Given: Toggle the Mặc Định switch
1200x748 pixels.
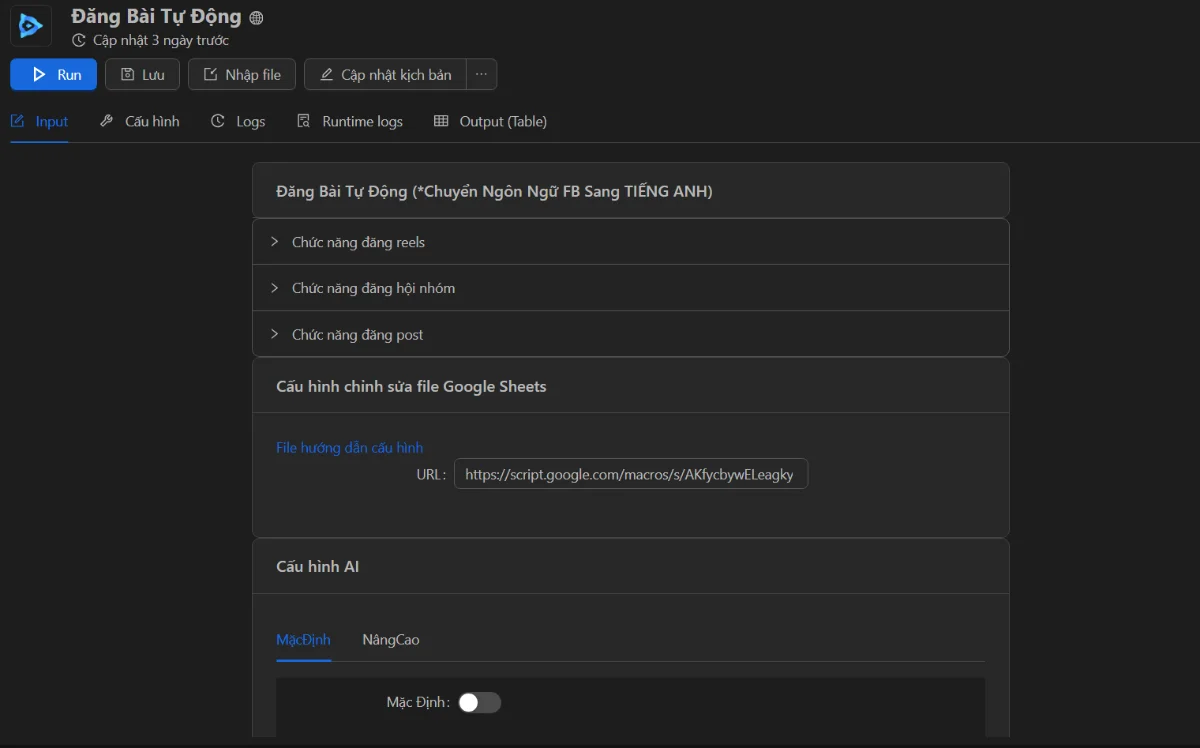Looking at the screenshot, I should coord(479,703).
